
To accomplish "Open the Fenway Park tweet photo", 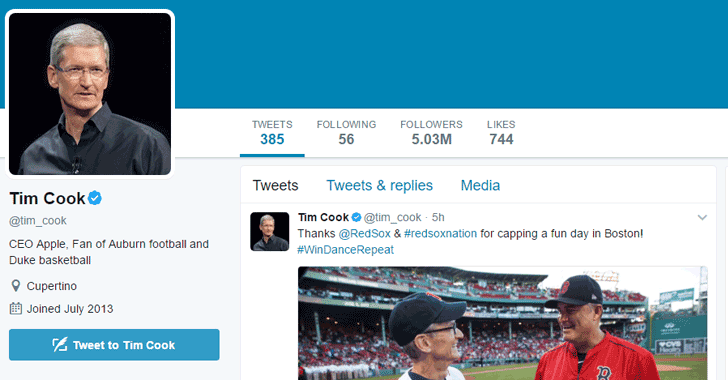I will [x=502, y=323].
